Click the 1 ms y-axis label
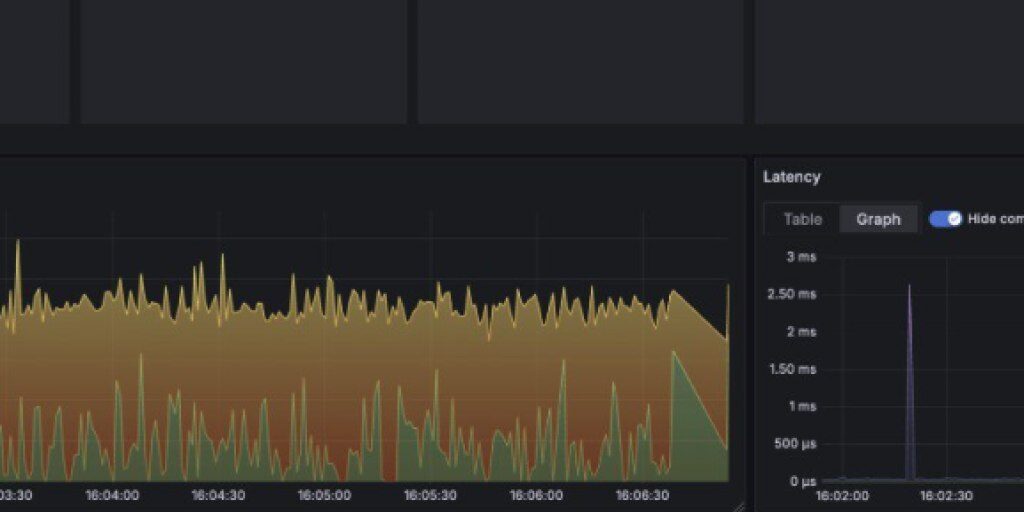 coord(801,406)
